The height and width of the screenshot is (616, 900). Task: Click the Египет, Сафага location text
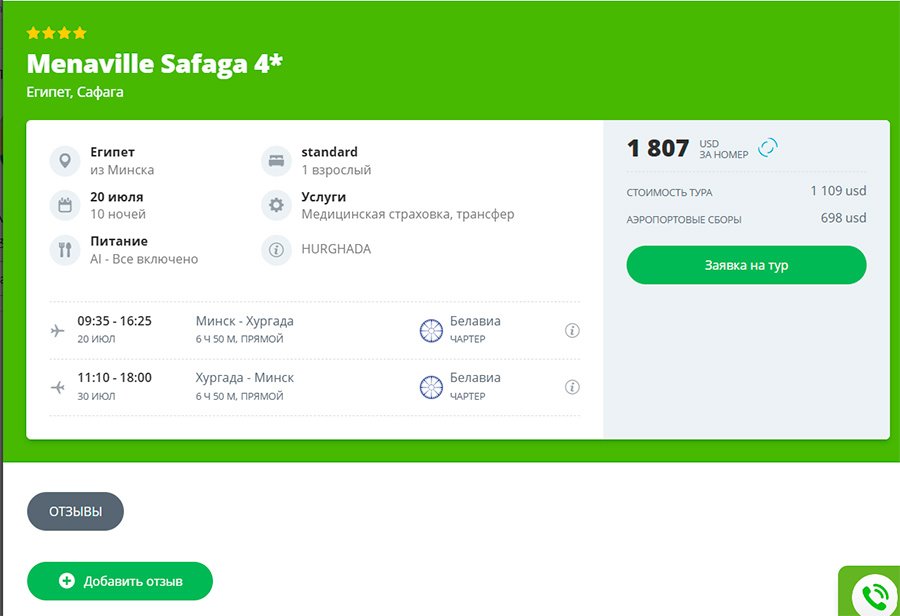click(75, 92)
